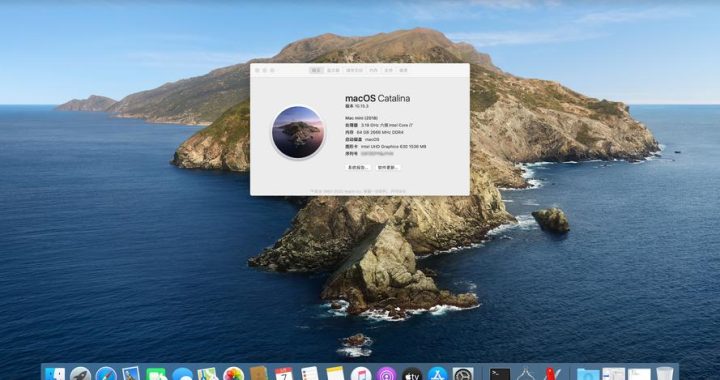Image resolution: width=720 pixels, height=380 pixels.
Task: Switch to the Displays tab
Action: 333,70
